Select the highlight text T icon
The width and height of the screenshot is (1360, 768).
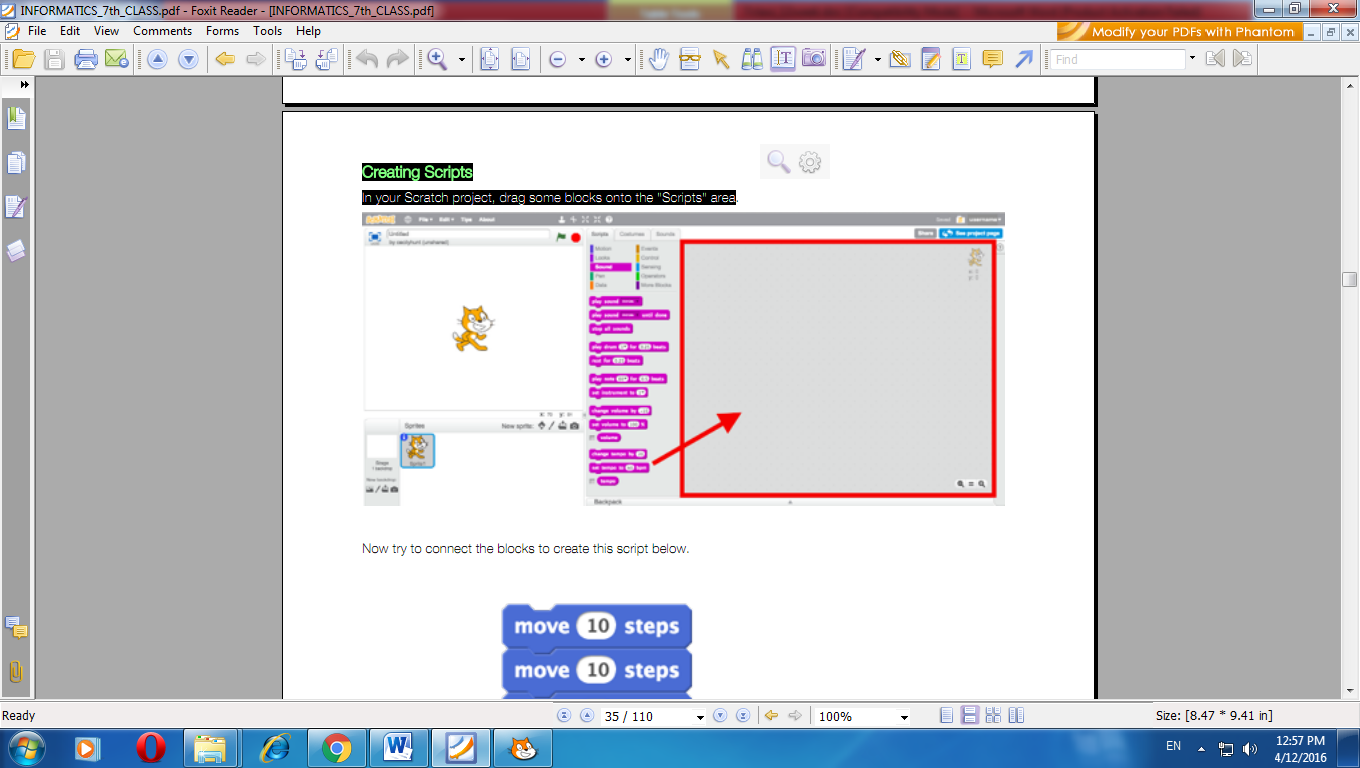tap(961, 59)
